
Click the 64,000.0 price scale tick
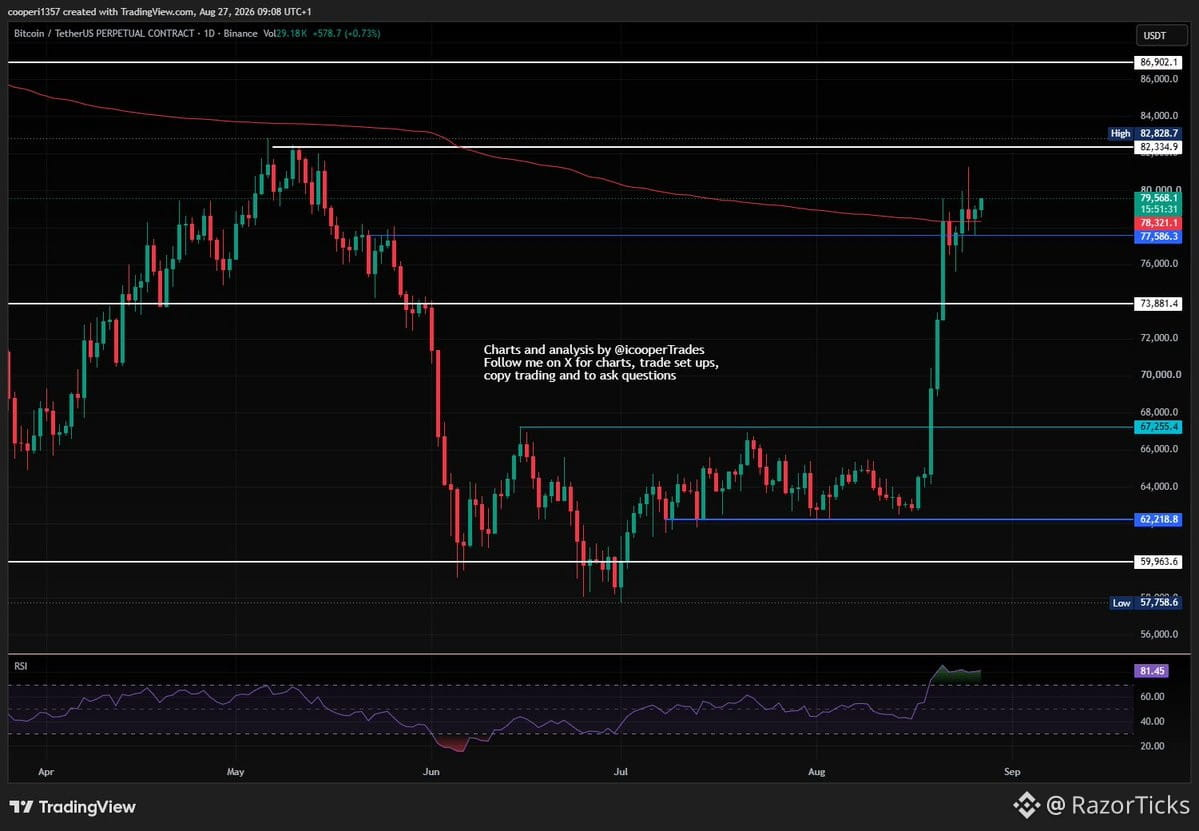pos(1159,486)
